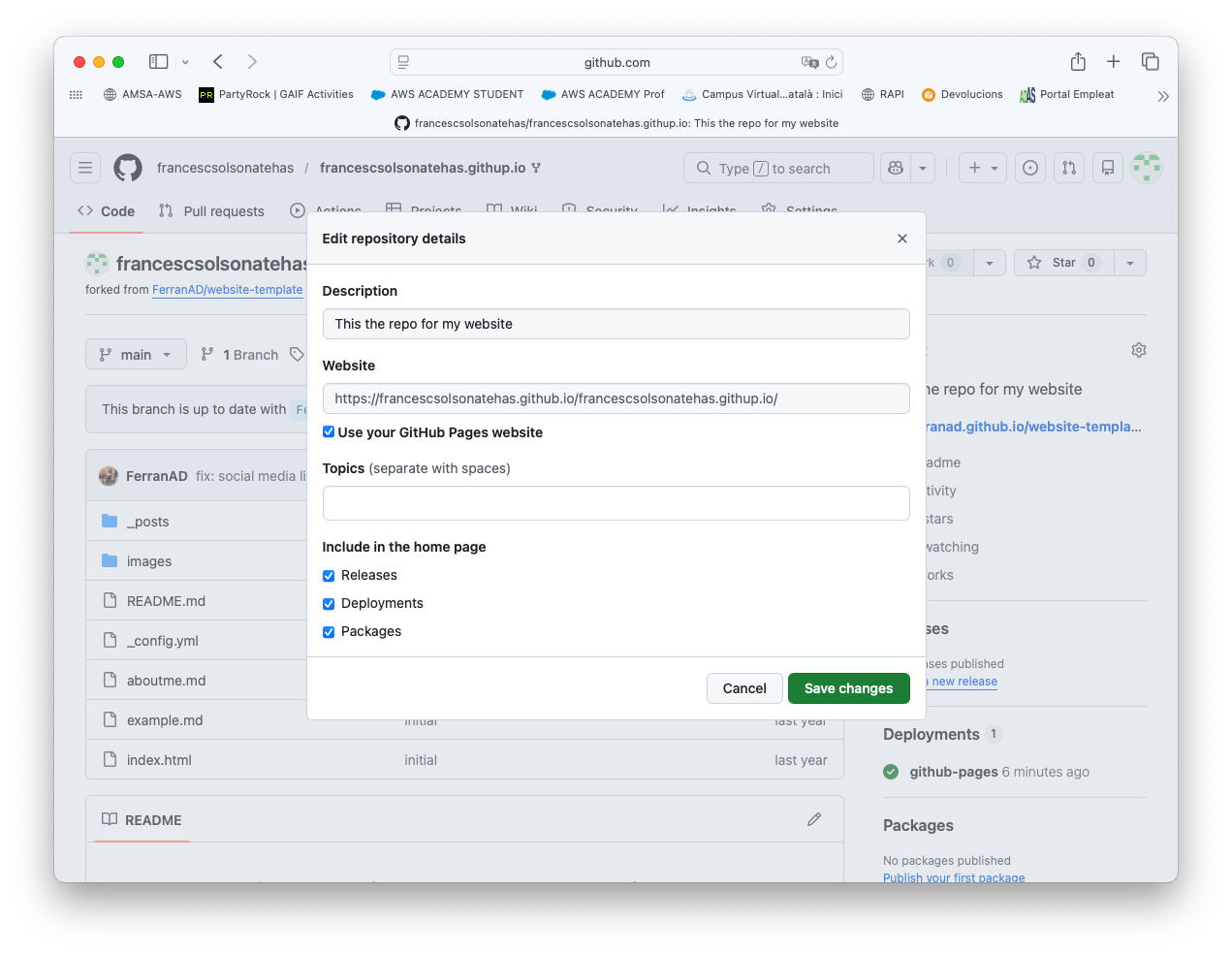The height and width of the screenshot is (954, 1232).
Task: Open pull requests icon in header
Action: click(x=1068, y=168)
